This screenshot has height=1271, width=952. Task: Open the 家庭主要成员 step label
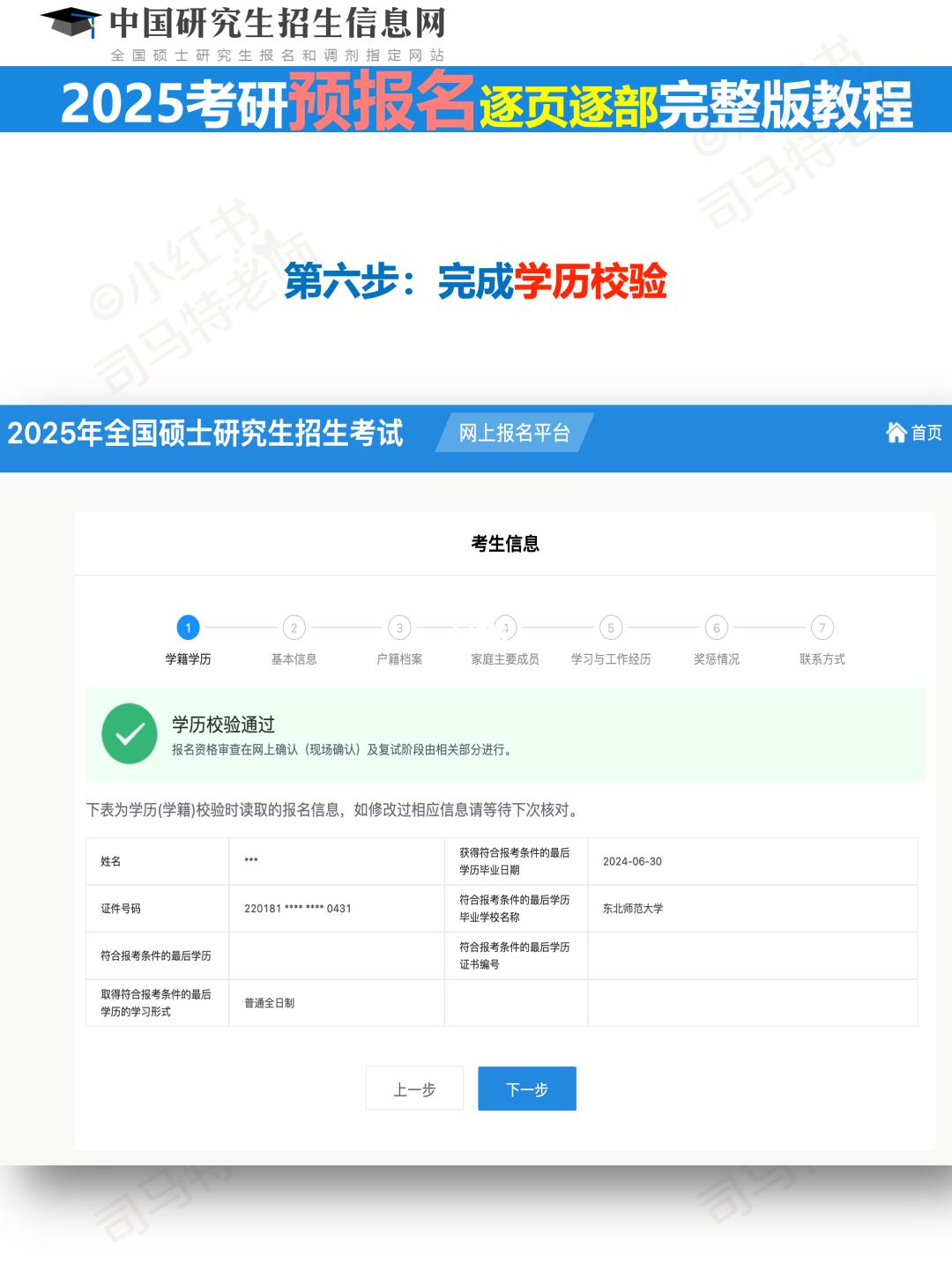[505, 659]
